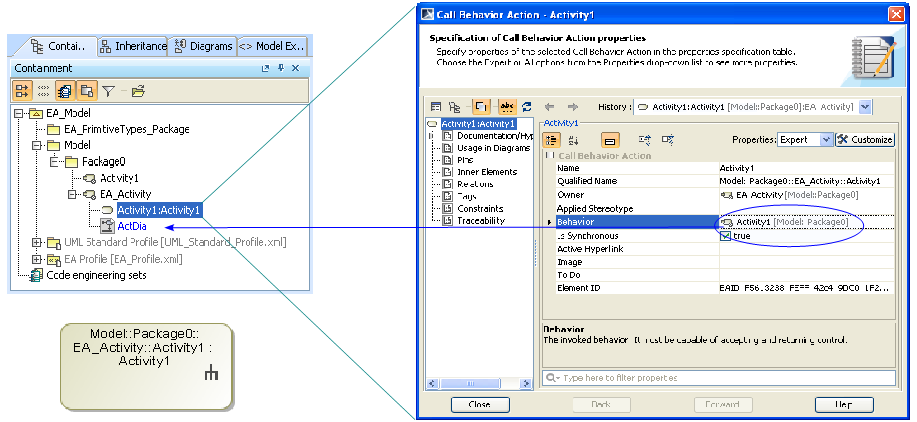This screenshot has width=917, height=422.
Task: Click the tree view icon in dialog toolbar
Action: (454, 107)
